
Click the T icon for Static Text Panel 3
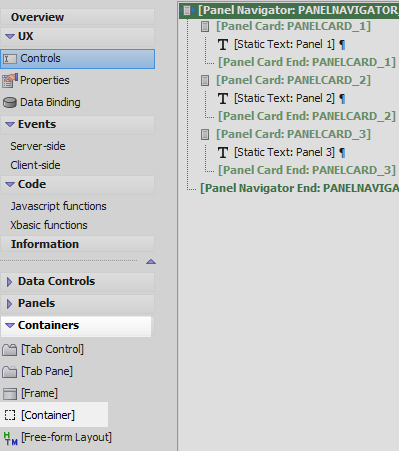coord(223,153)
